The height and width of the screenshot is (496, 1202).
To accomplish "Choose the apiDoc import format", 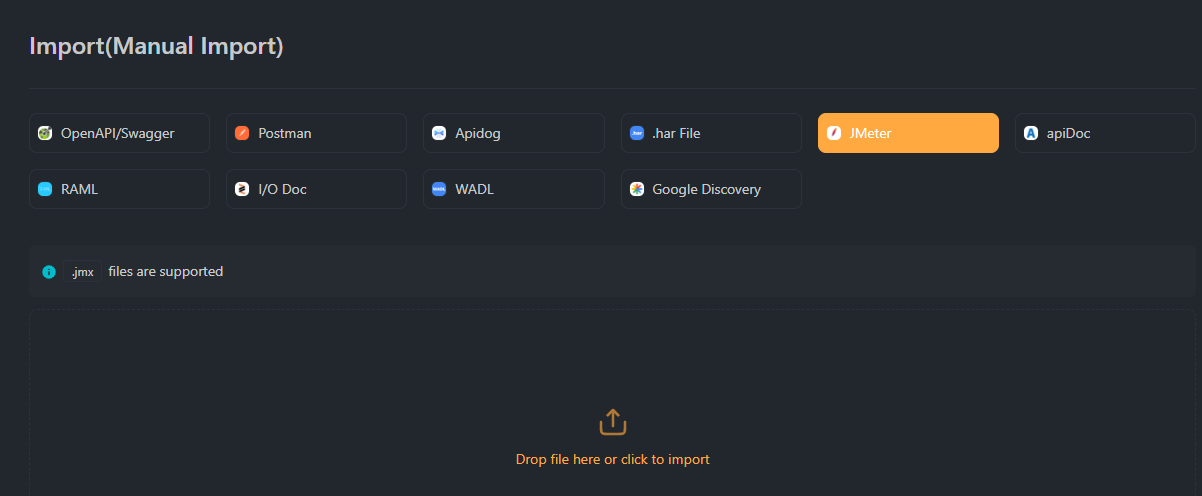I will 1105,133.
